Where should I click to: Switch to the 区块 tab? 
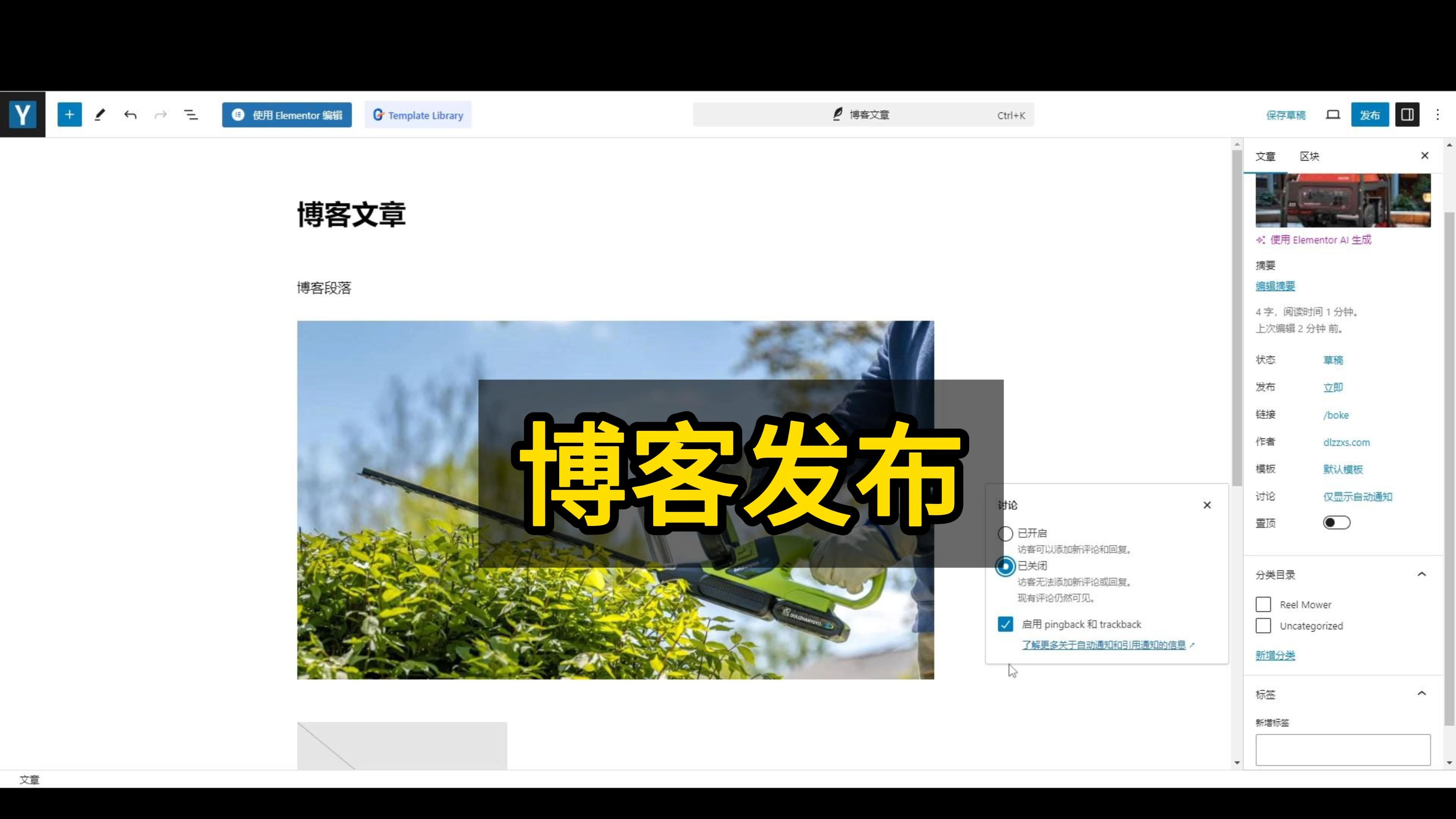click(x=1310, y=156)
